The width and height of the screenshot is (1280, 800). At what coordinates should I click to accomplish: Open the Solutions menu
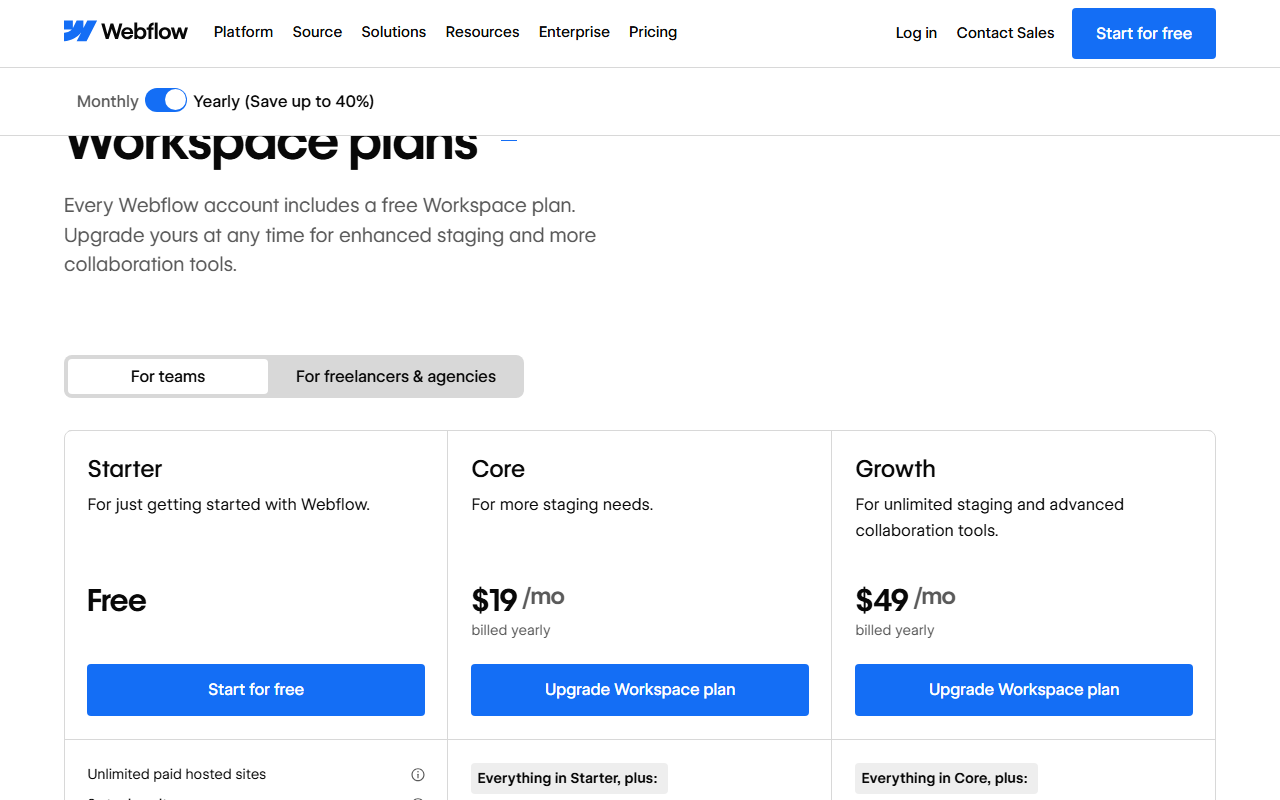pyautogui.click(x=394, y=32)
